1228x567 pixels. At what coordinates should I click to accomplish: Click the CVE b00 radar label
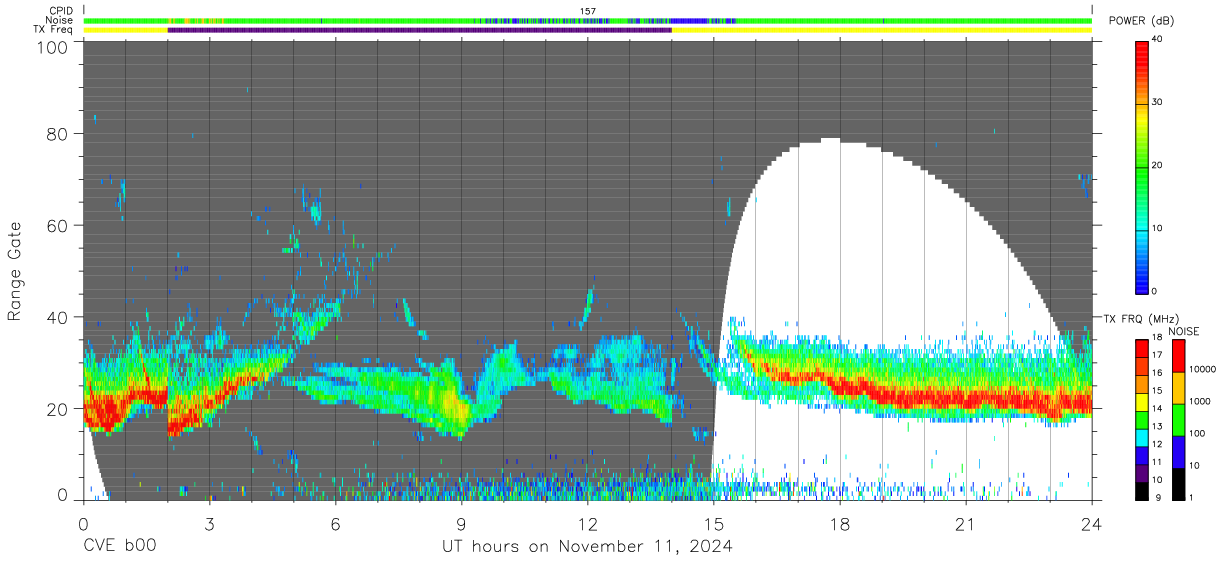119,547
